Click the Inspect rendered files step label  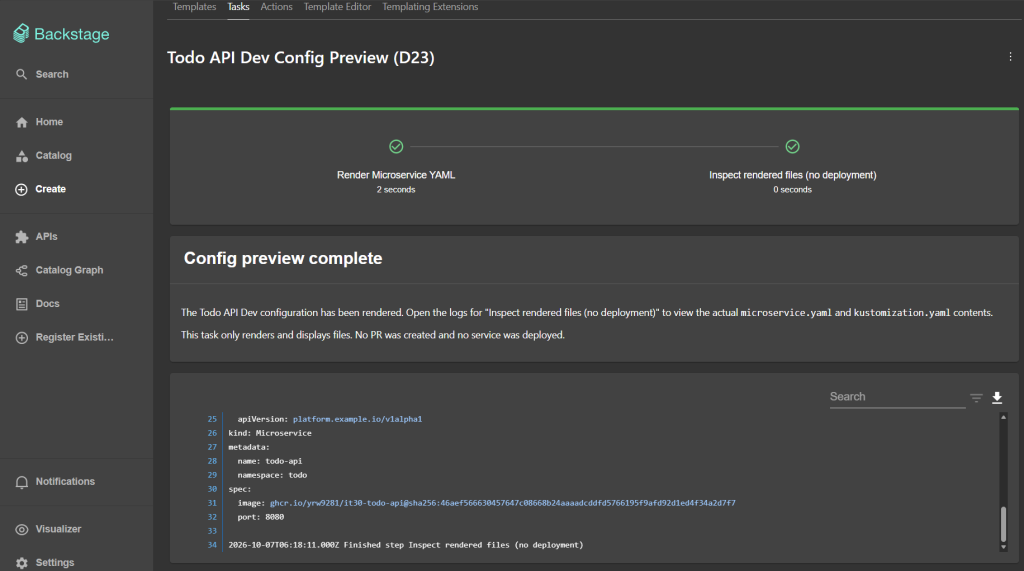(x=793, y=175)
